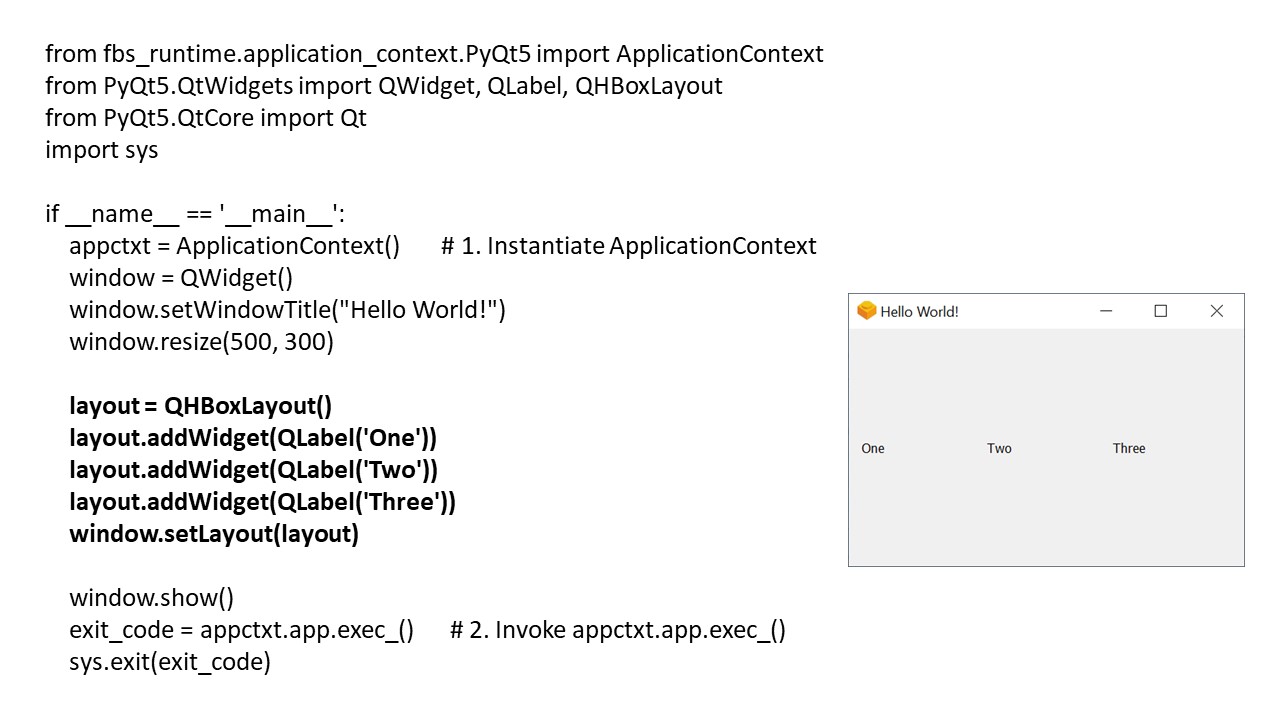Image resolution: width=1280 pixels, height=720 pixels.
Task: Click the "import sys" code line
Action: click(102, 150)
